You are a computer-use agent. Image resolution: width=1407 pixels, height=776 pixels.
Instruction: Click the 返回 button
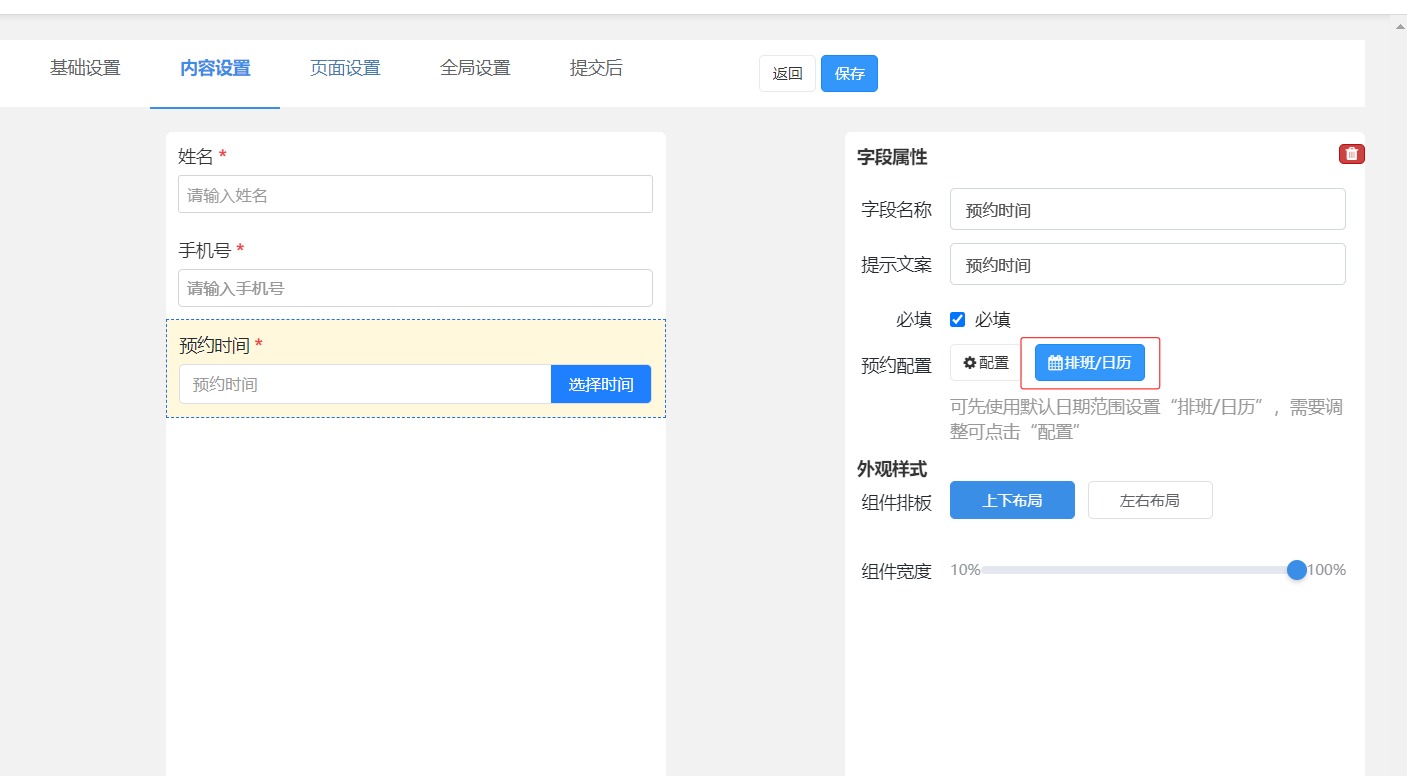(x=787, y=74)
